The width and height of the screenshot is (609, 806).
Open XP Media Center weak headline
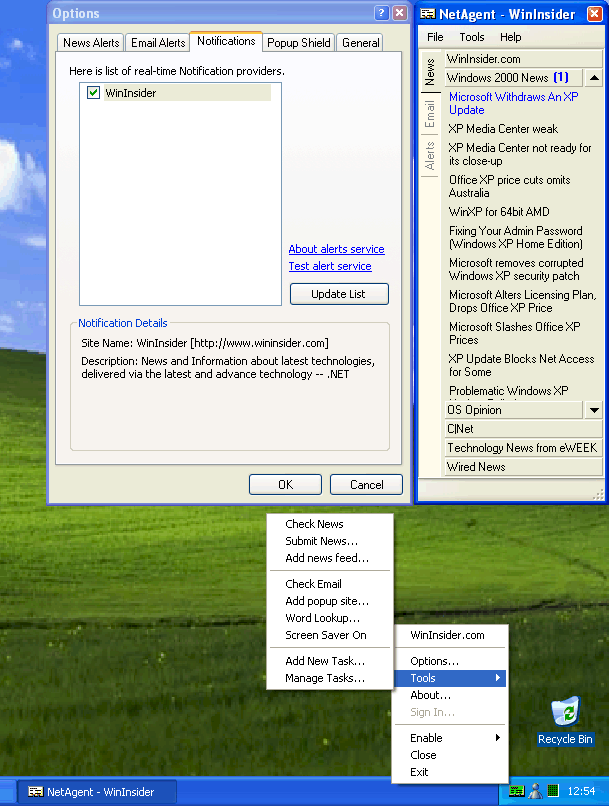pos(503,129)
